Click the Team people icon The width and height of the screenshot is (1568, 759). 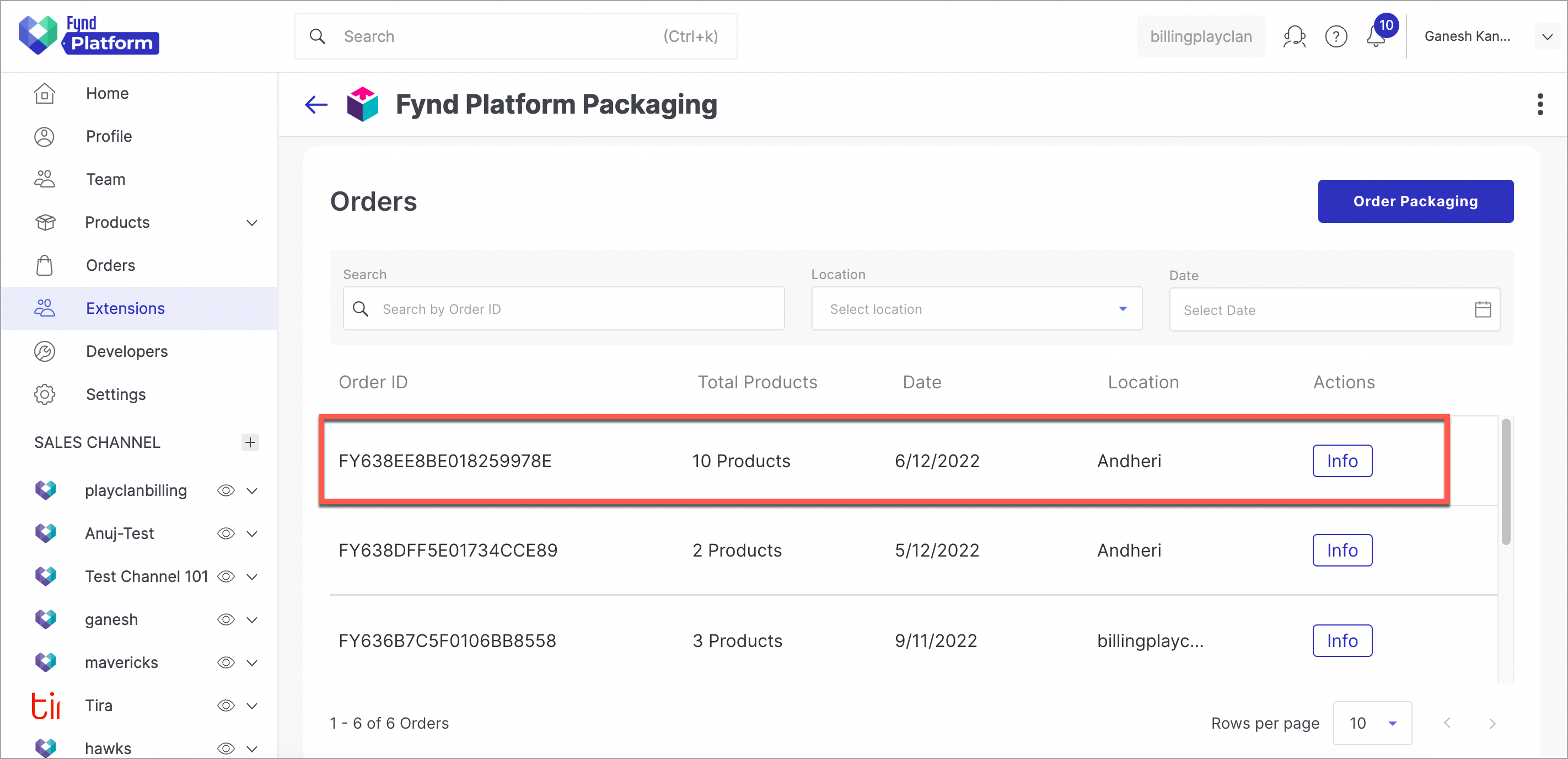point(45,179)
